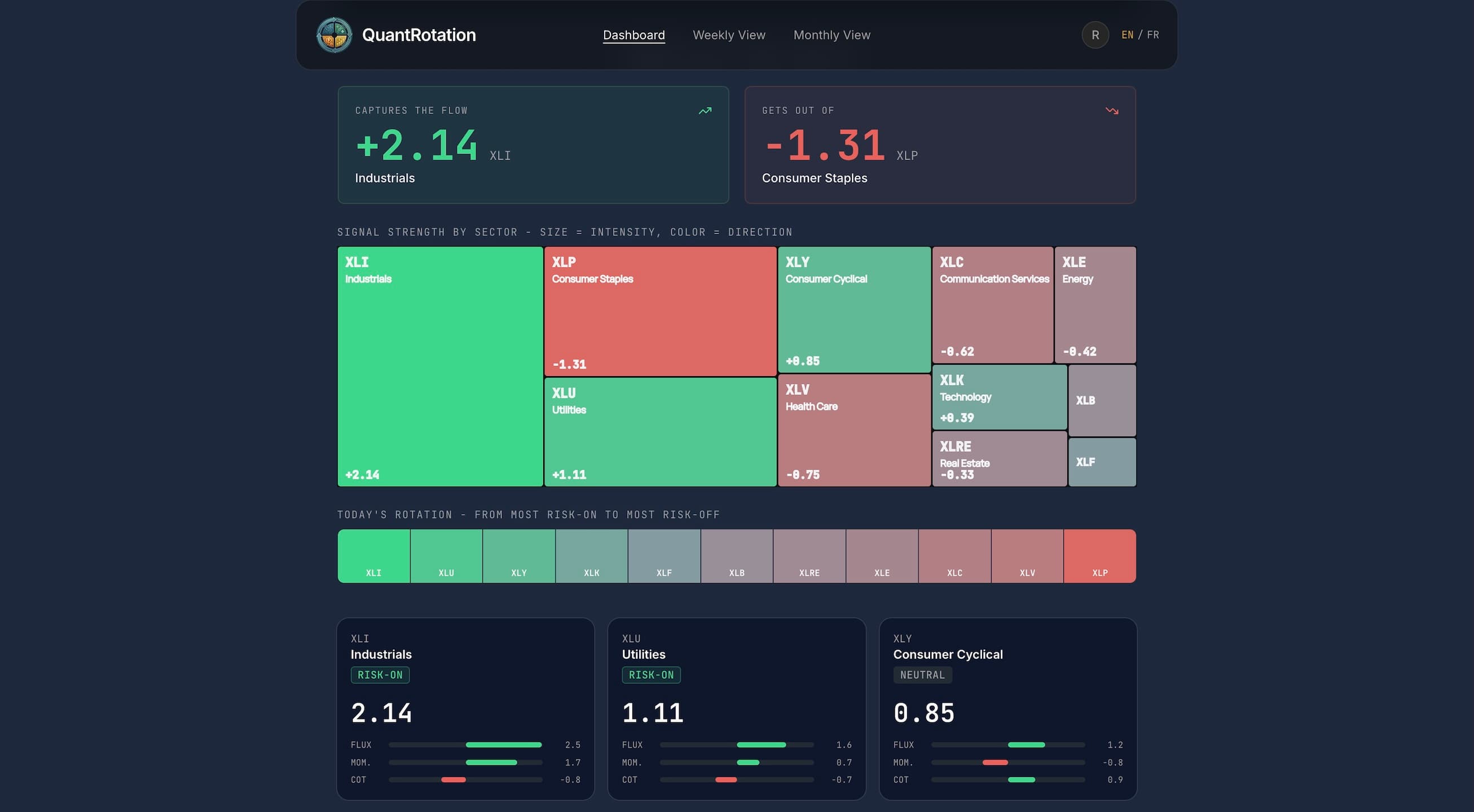Click the XLF rotation bar segment

click(x=665, y=556)
